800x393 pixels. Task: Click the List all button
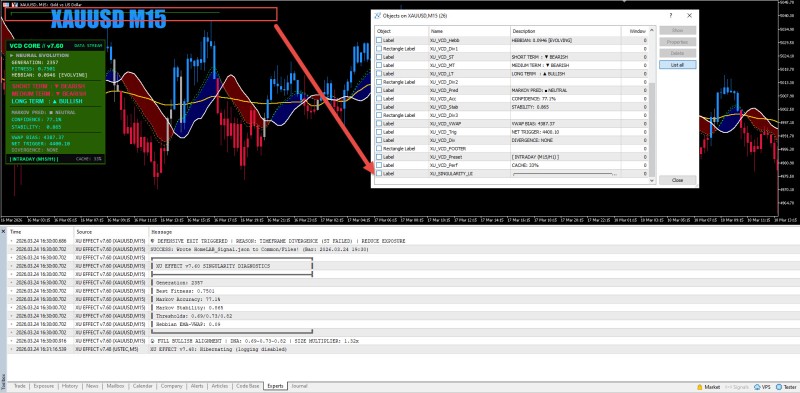(x=678, y=65)
